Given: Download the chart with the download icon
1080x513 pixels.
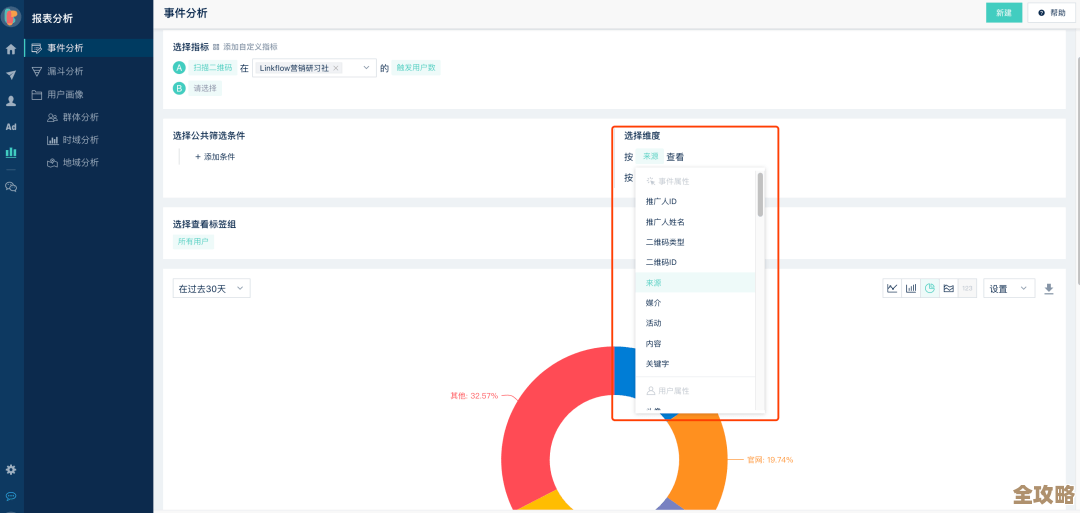Looking at the screenshot, I should tap(1049, 288).
